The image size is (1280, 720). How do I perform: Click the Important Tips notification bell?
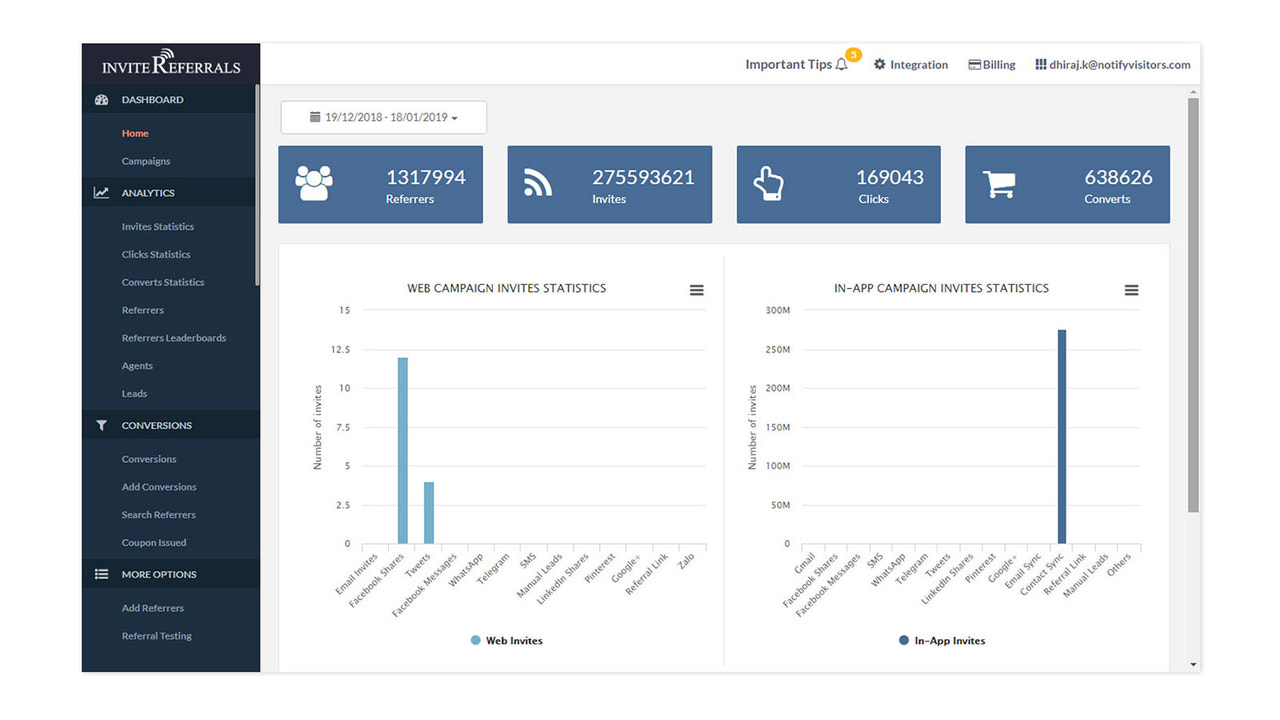pos(842,63)
